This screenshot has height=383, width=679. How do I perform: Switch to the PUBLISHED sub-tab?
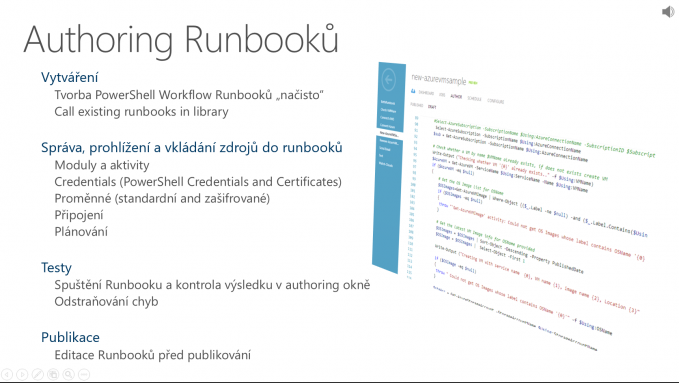[417, 105]
